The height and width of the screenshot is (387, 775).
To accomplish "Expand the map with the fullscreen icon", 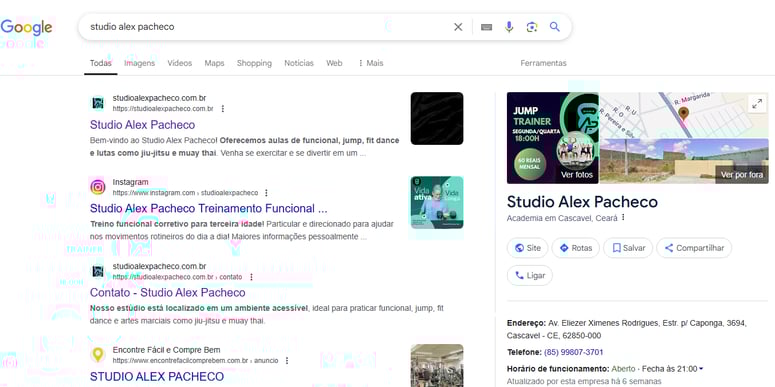I will coord(757,104).
